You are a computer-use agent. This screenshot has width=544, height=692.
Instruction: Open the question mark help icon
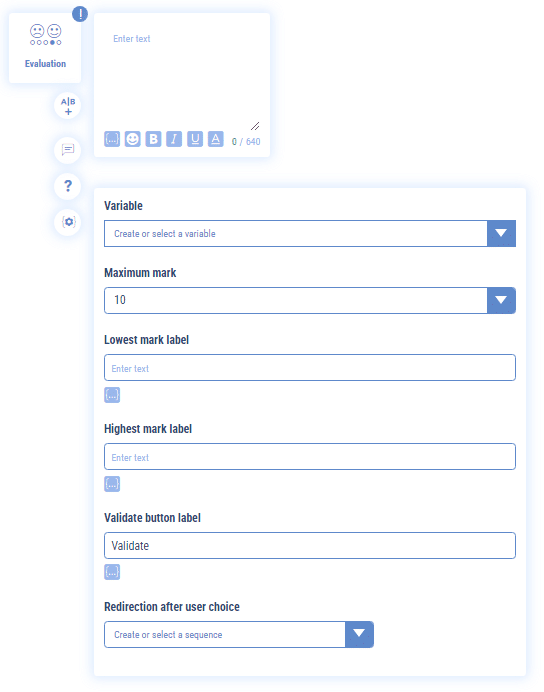pos(68,186)
